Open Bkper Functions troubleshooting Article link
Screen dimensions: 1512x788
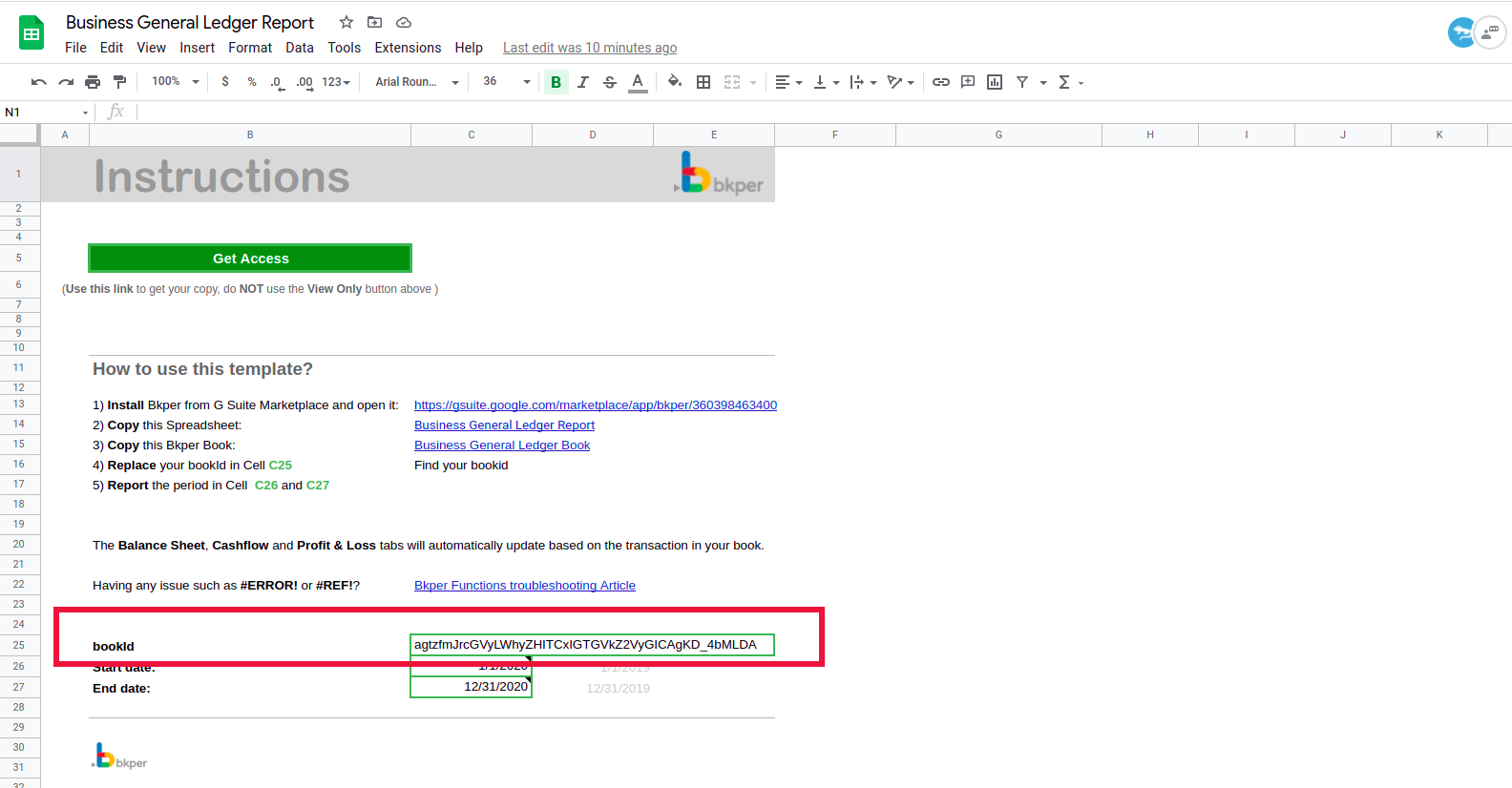(x=525, y=586)
